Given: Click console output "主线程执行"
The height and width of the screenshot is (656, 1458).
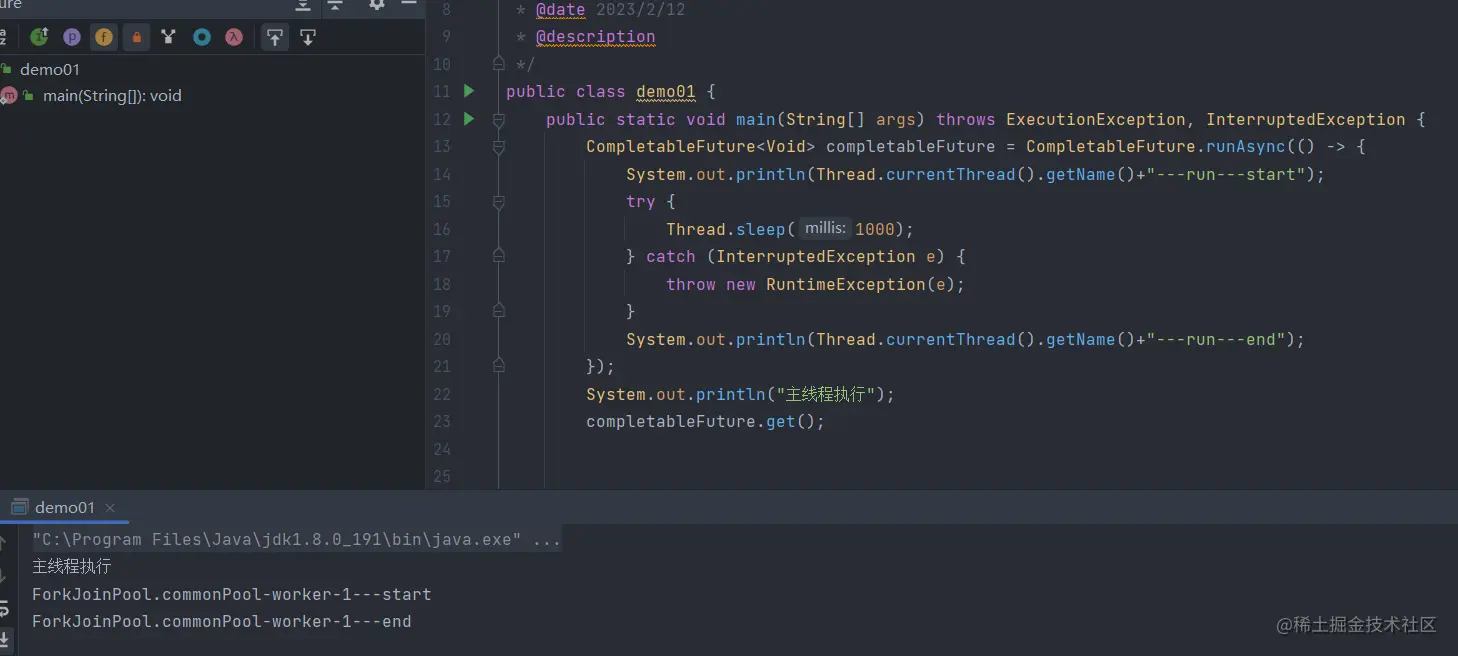Looking at the screenshot, I should click(x=72, y=567).
